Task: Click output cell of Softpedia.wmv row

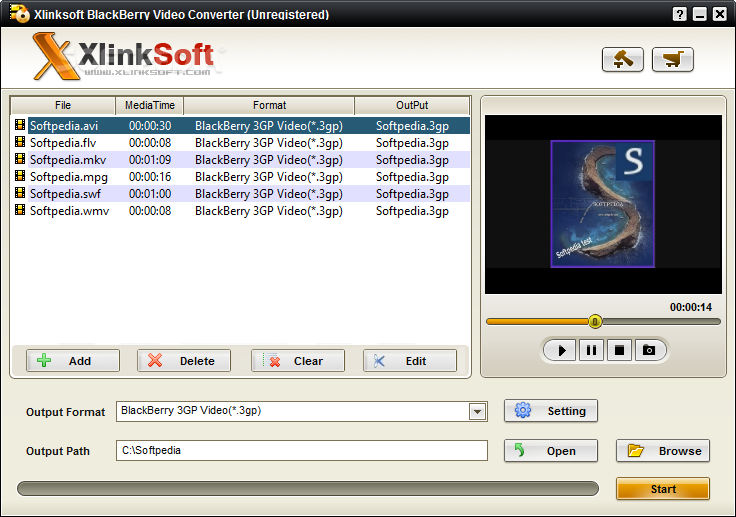Action: point(412,211)
